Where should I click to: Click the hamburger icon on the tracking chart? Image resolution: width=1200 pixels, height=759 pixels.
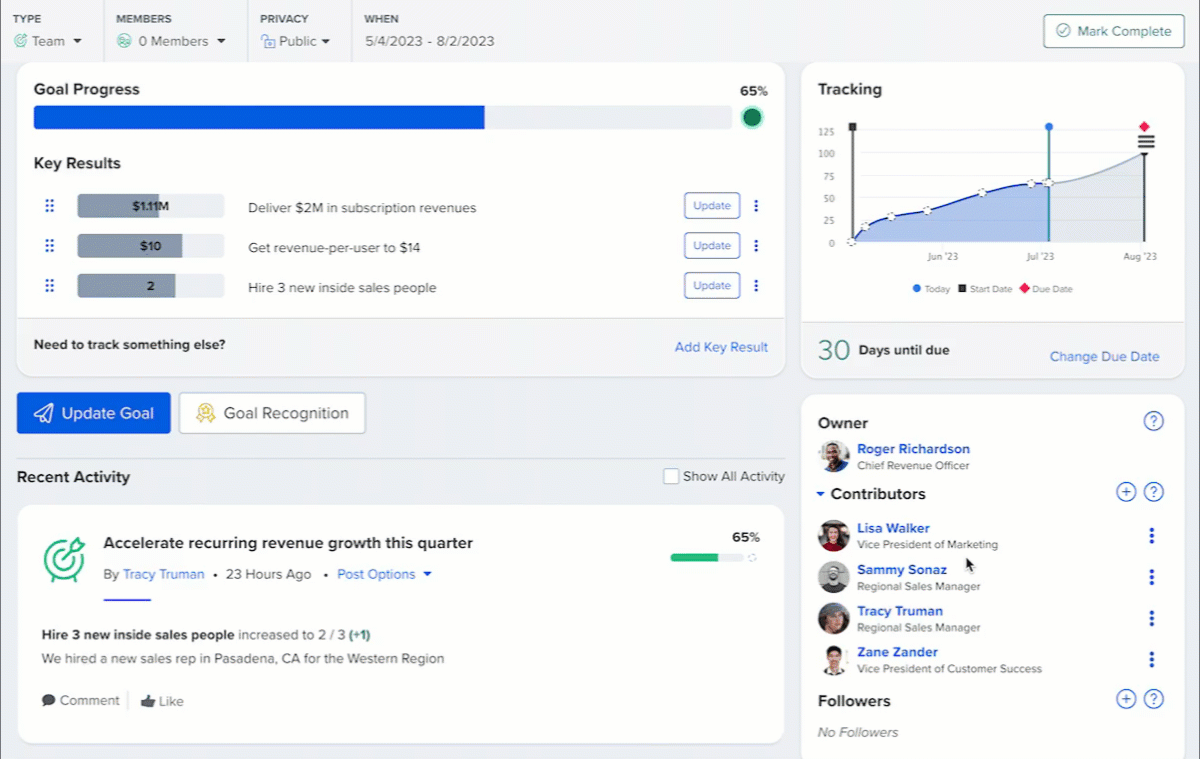[1146, 142]
